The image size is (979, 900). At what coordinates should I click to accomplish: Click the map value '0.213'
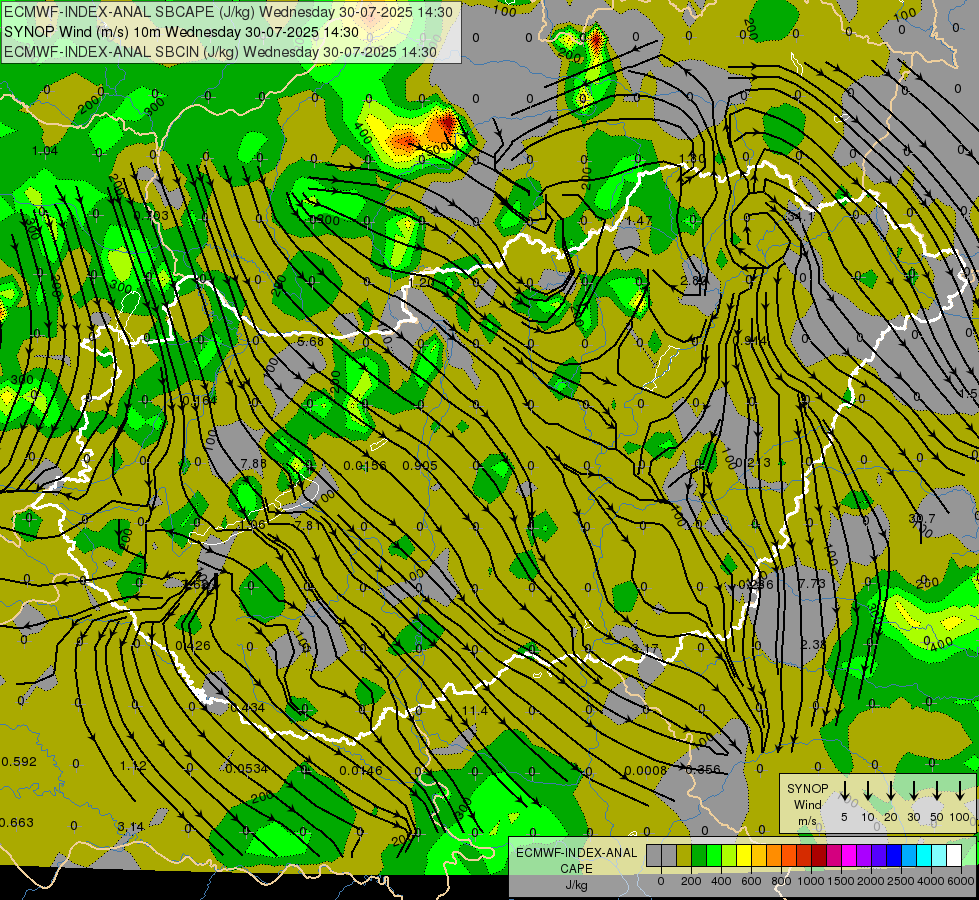pyautogui.click(x=753, y=463)
